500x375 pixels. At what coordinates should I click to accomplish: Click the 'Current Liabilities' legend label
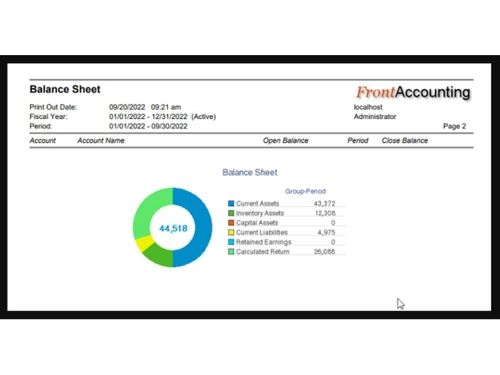click(262, 232)
